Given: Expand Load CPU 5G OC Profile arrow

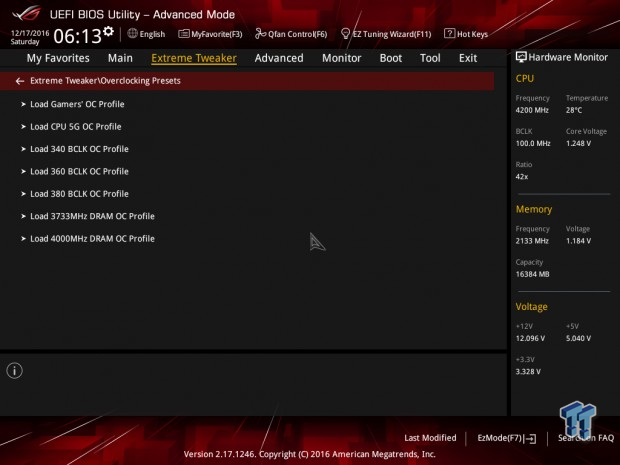Looking at the screenshot, I should click(23, 127).
